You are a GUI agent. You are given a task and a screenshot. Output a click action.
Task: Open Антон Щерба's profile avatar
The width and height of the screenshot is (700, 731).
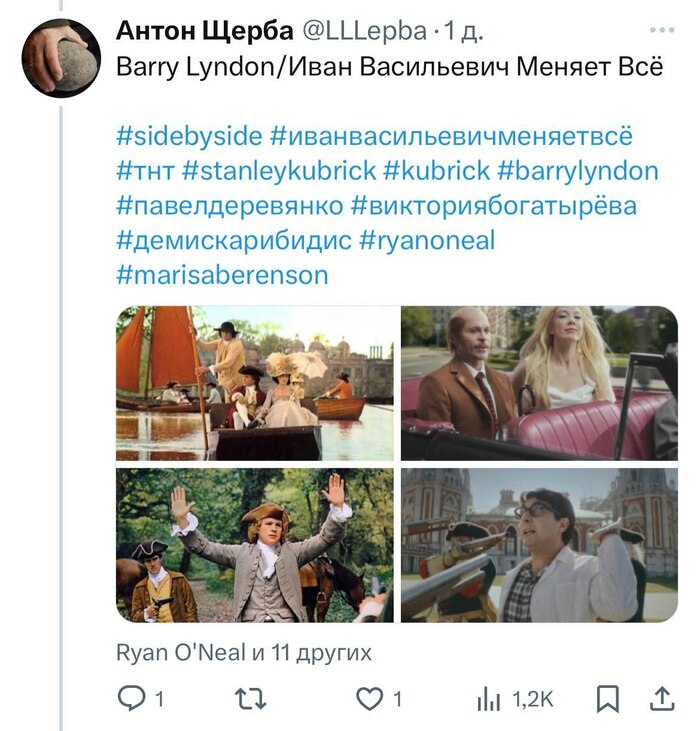(x=62, y=58)
